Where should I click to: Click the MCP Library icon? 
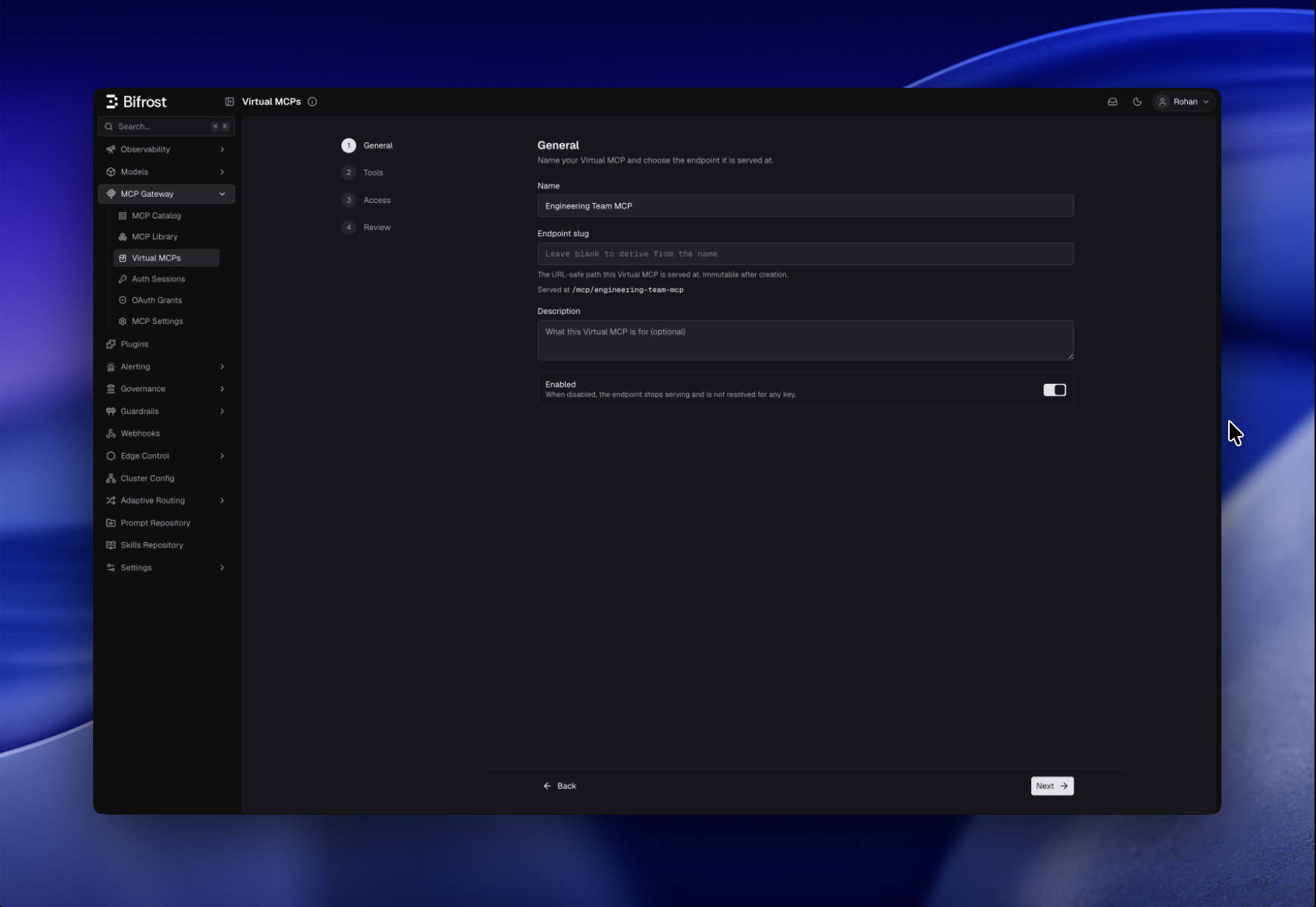[x=123, y=237]
